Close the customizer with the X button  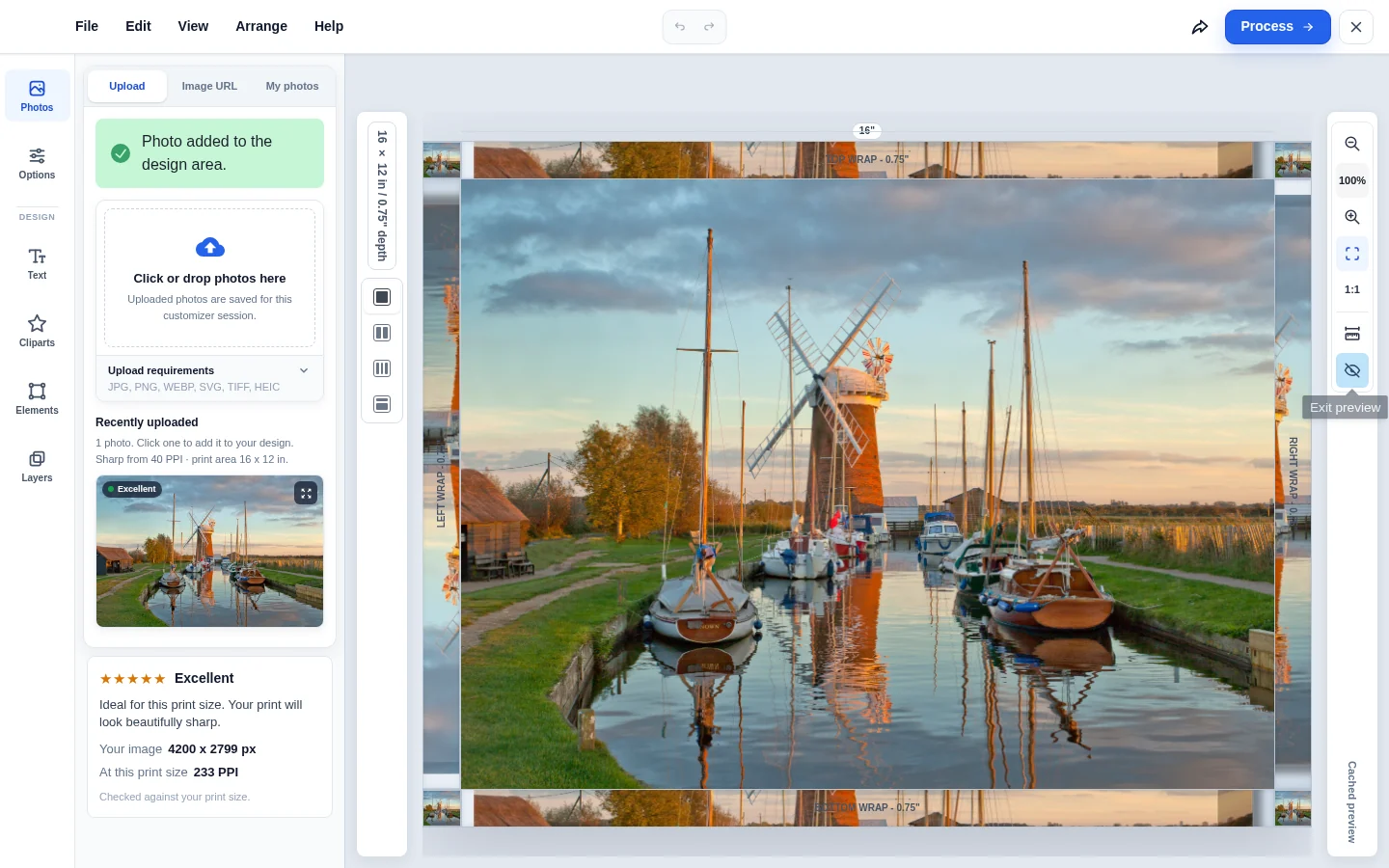click(1356, 27)
